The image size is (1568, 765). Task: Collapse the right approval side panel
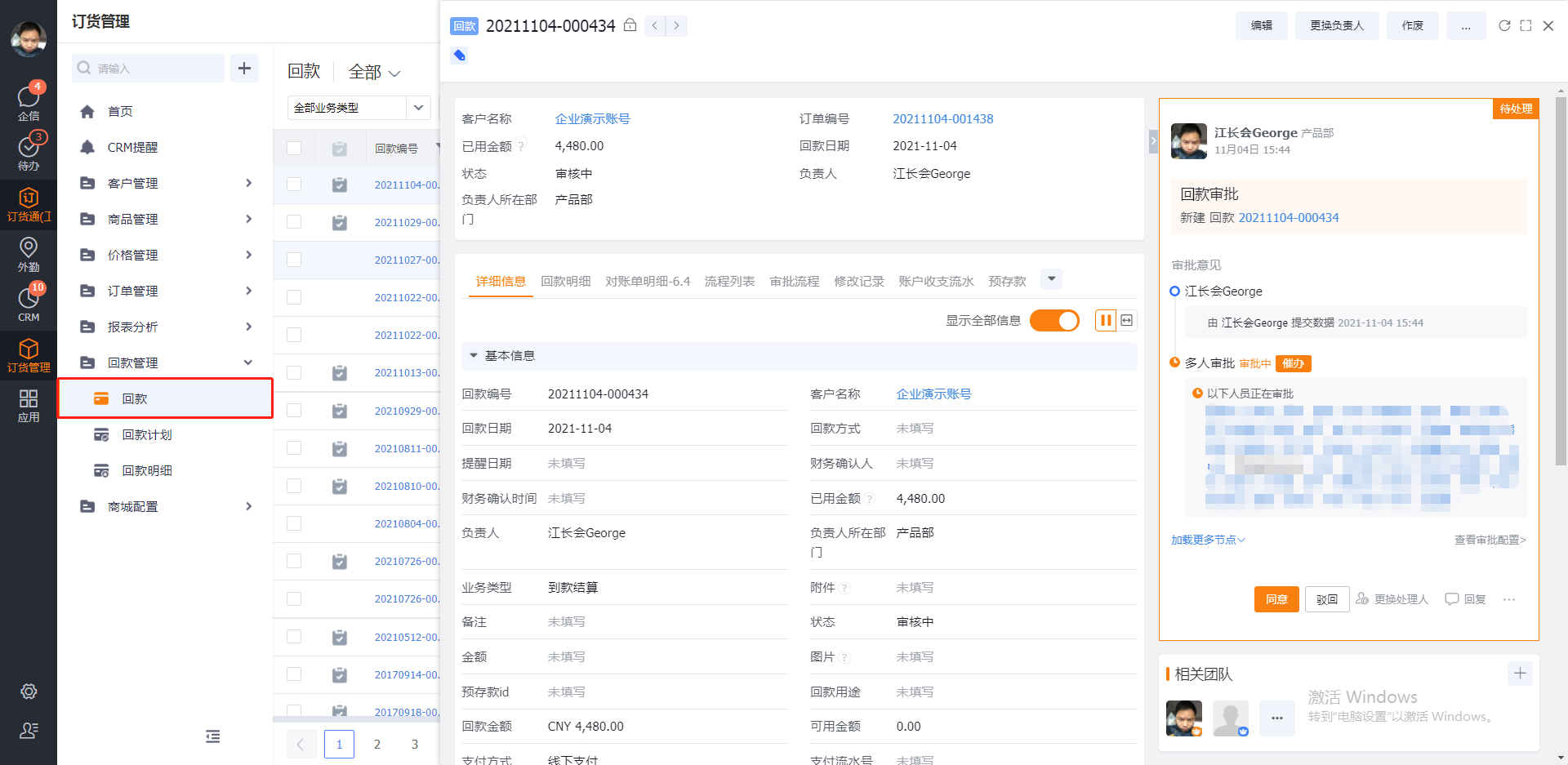[1153, 140]
